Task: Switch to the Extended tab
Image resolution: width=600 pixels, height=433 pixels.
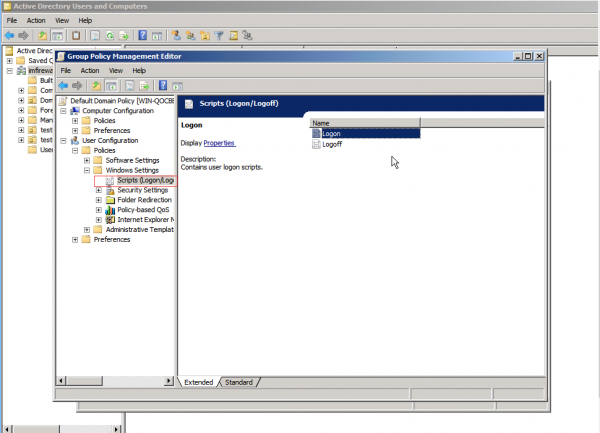Action: (198, 382)
